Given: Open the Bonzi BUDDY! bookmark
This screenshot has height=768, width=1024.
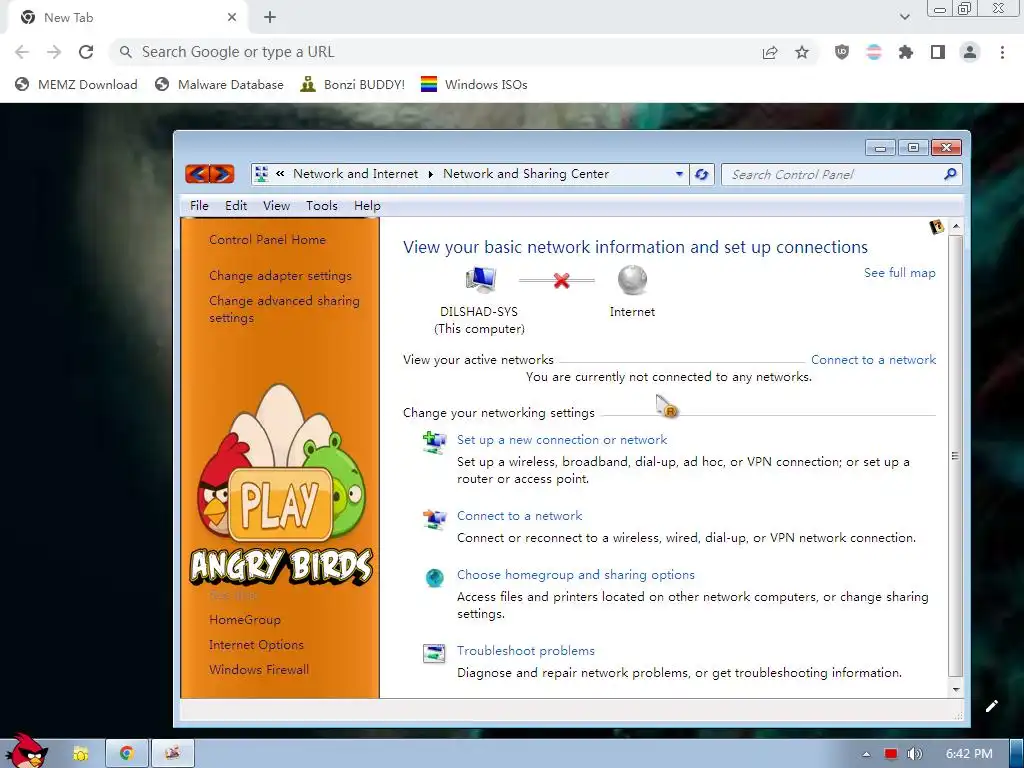Looking at the screenshot, I should point(352,84).
